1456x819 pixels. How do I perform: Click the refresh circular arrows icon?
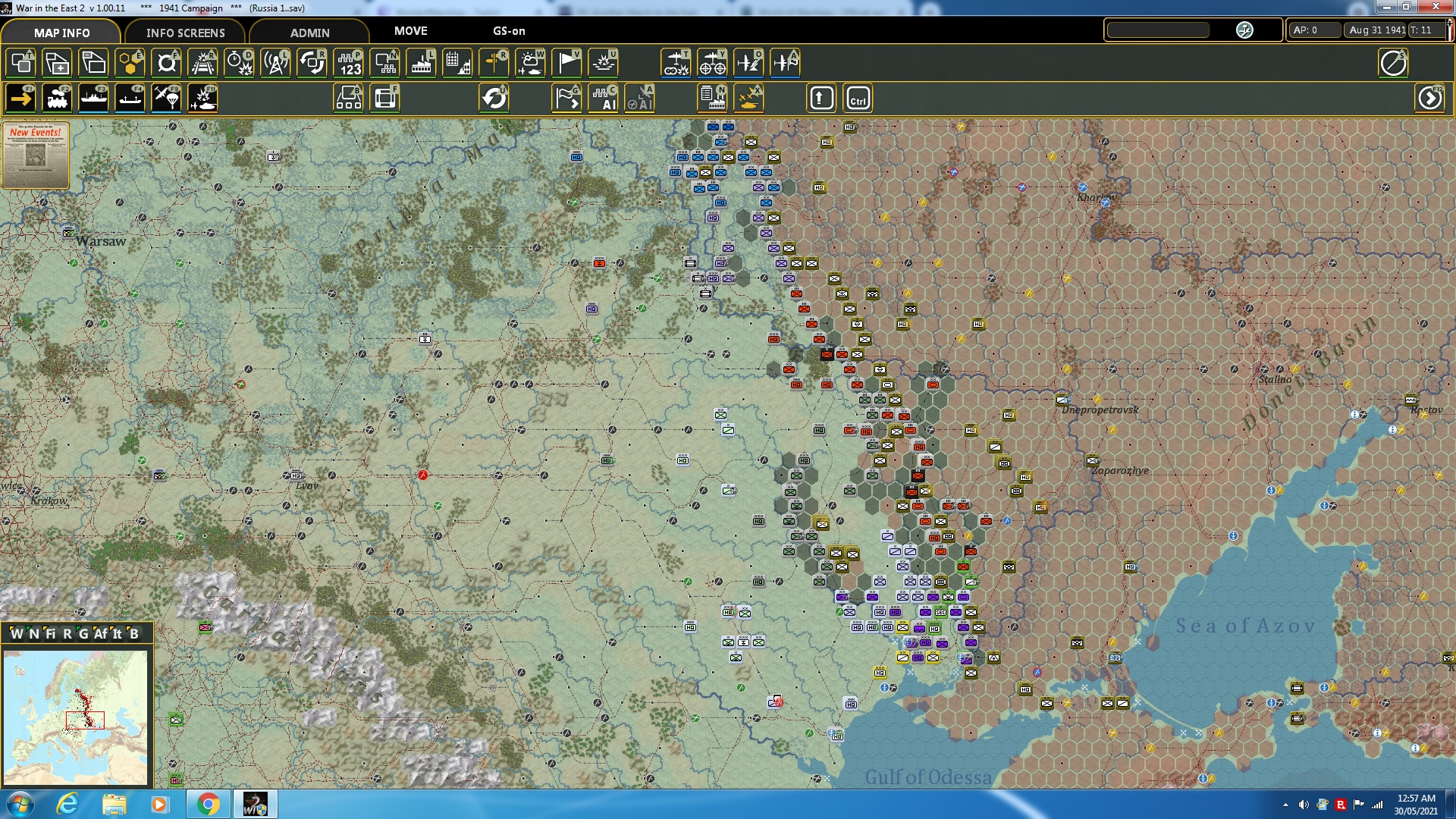(494, 99)
